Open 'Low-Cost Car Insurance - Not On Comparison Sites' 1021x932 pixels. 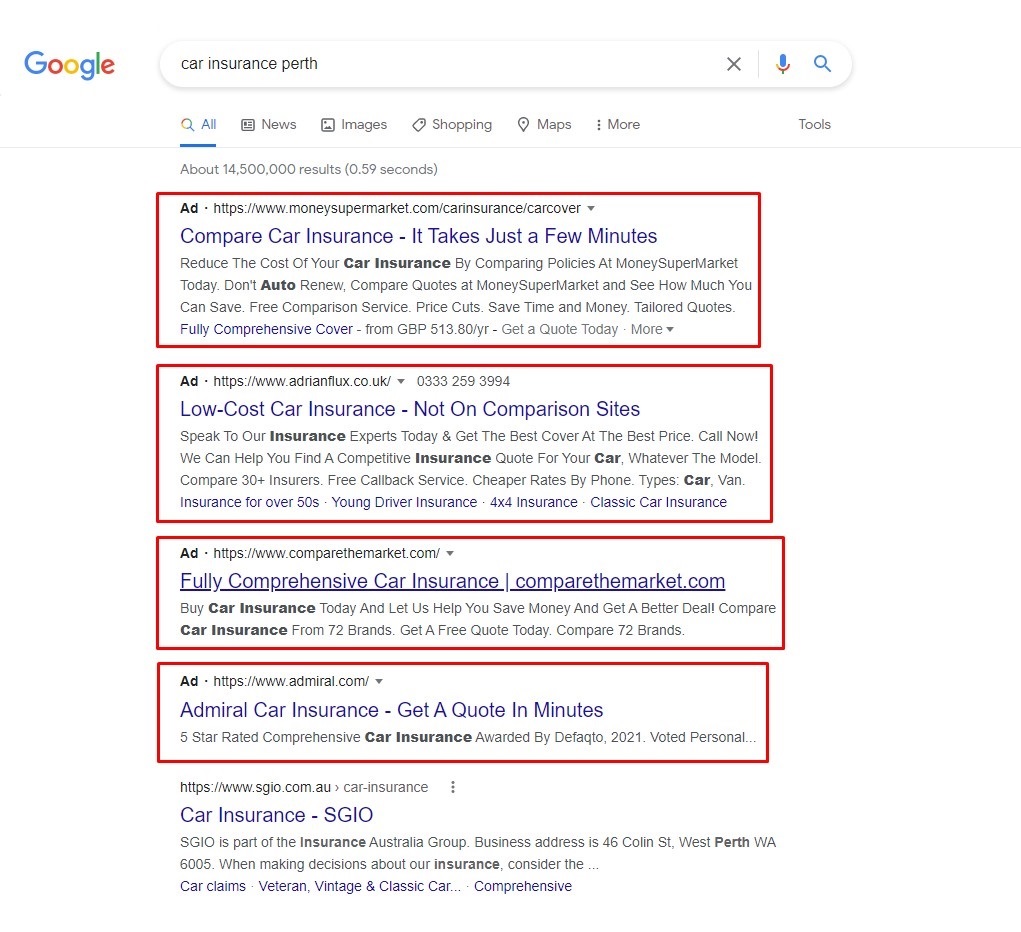[x=410, y=409]
